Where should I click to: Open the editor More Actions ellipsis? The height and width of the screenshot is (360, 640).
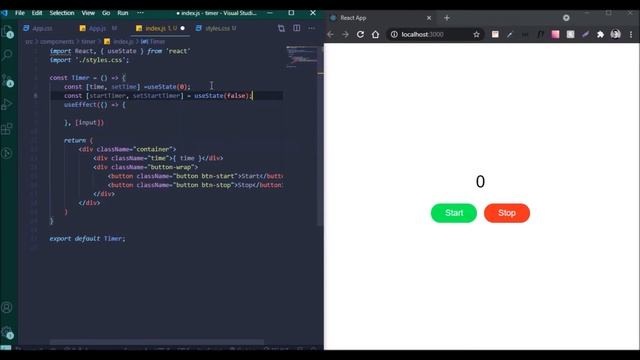tap(312, 28)
